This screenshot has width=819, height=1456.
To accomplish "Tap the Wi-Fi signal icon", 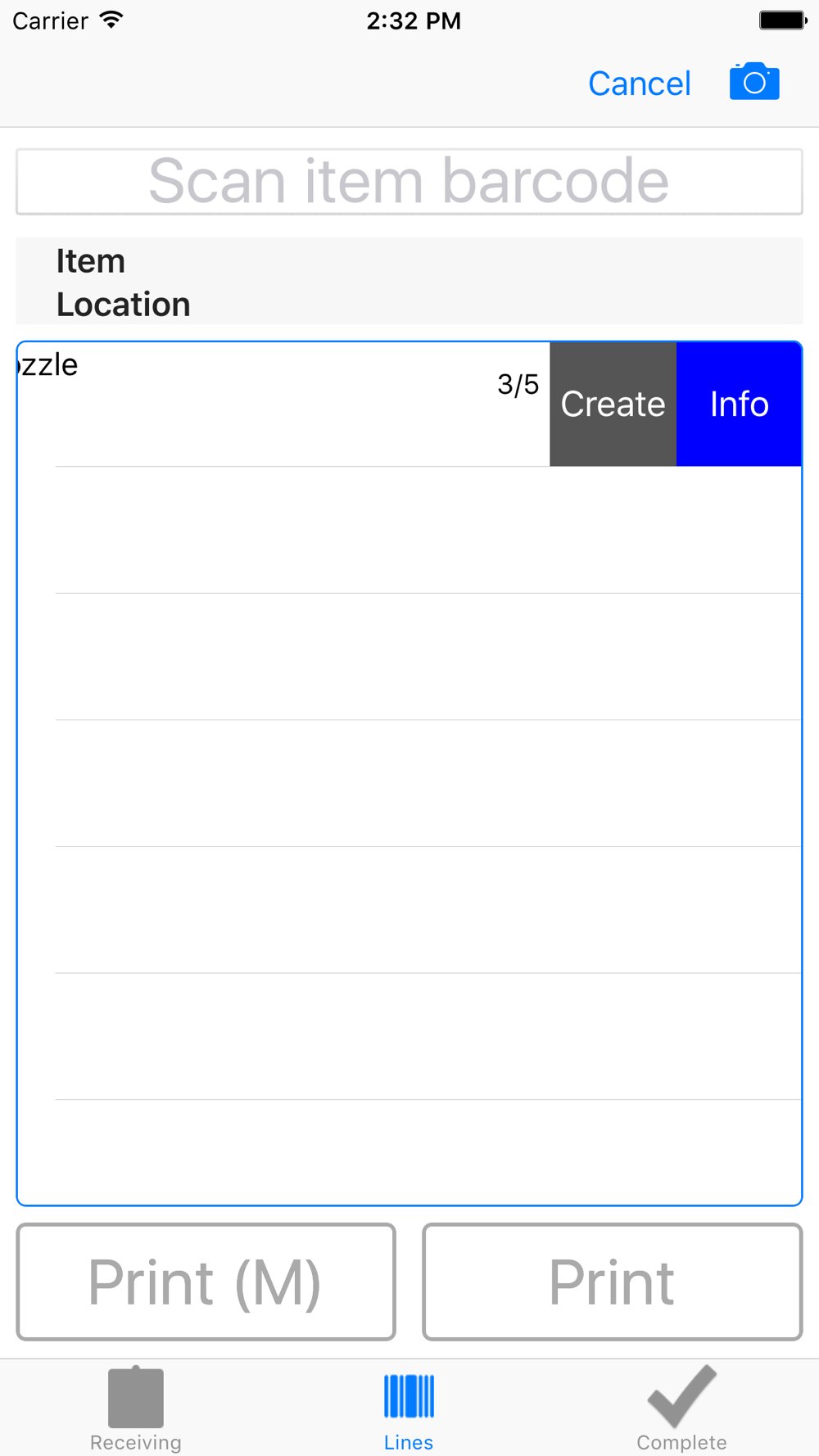I will (111, 20).
